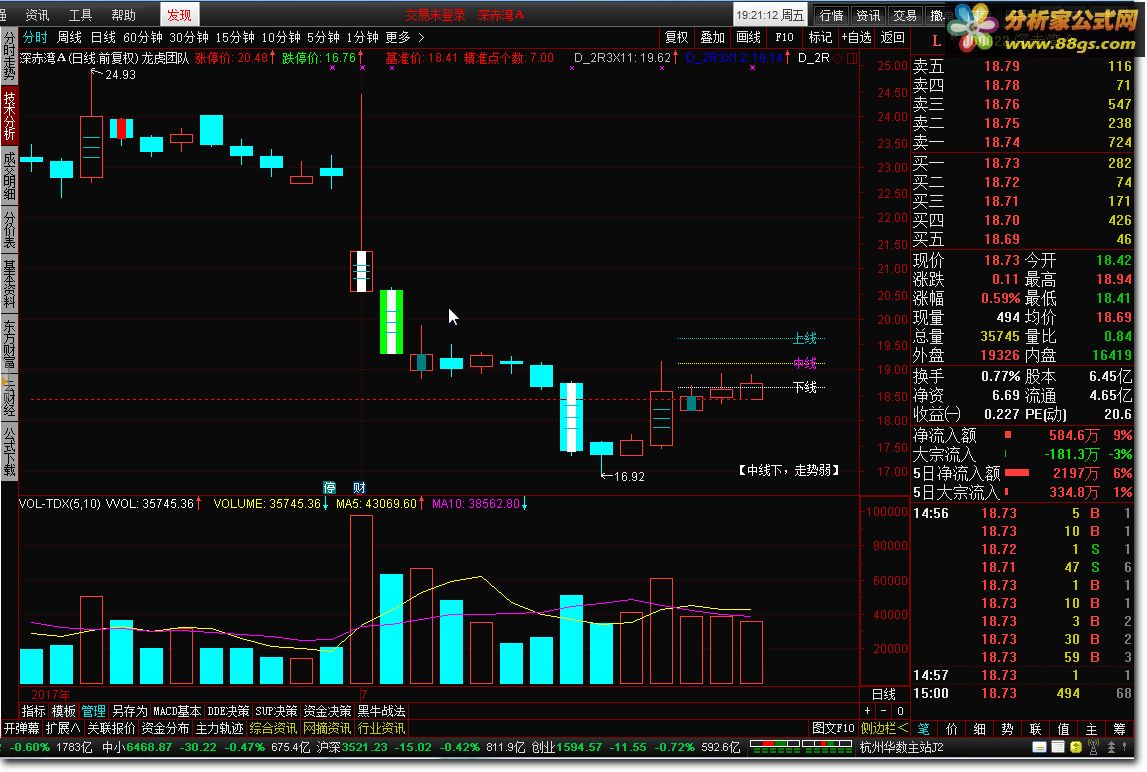The width and height of the screenshot is (1147, 772).
Task: Select the 价 tab in the sidebar
Action: [952, 729]
